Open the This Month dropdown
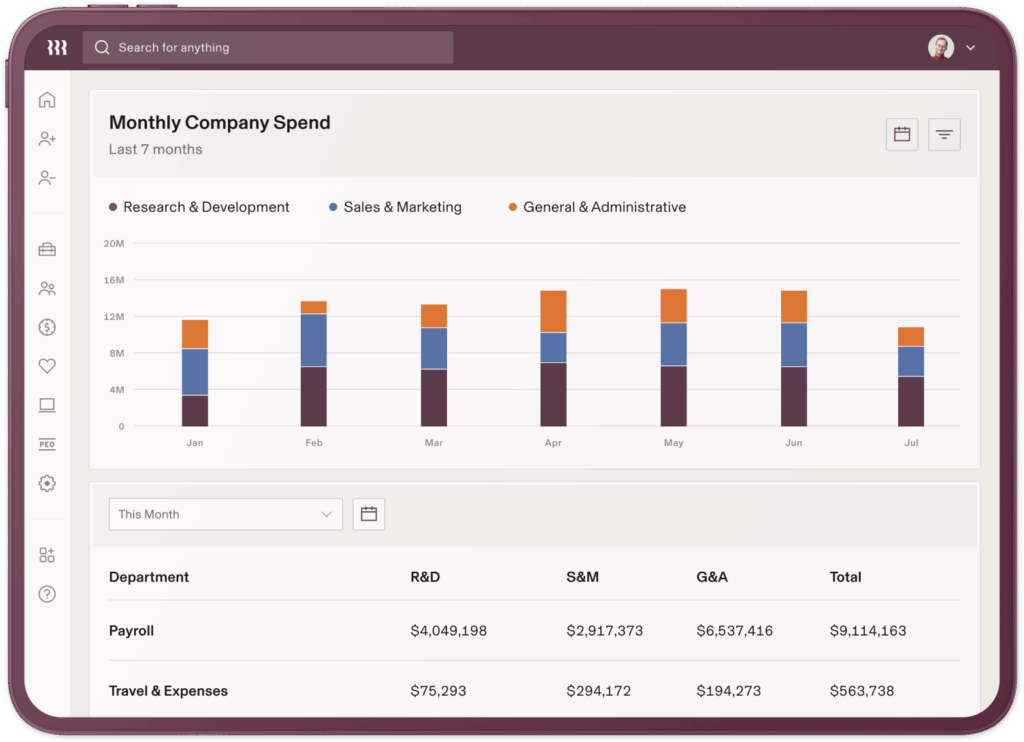1024x742 pixels. pos(225,514)
